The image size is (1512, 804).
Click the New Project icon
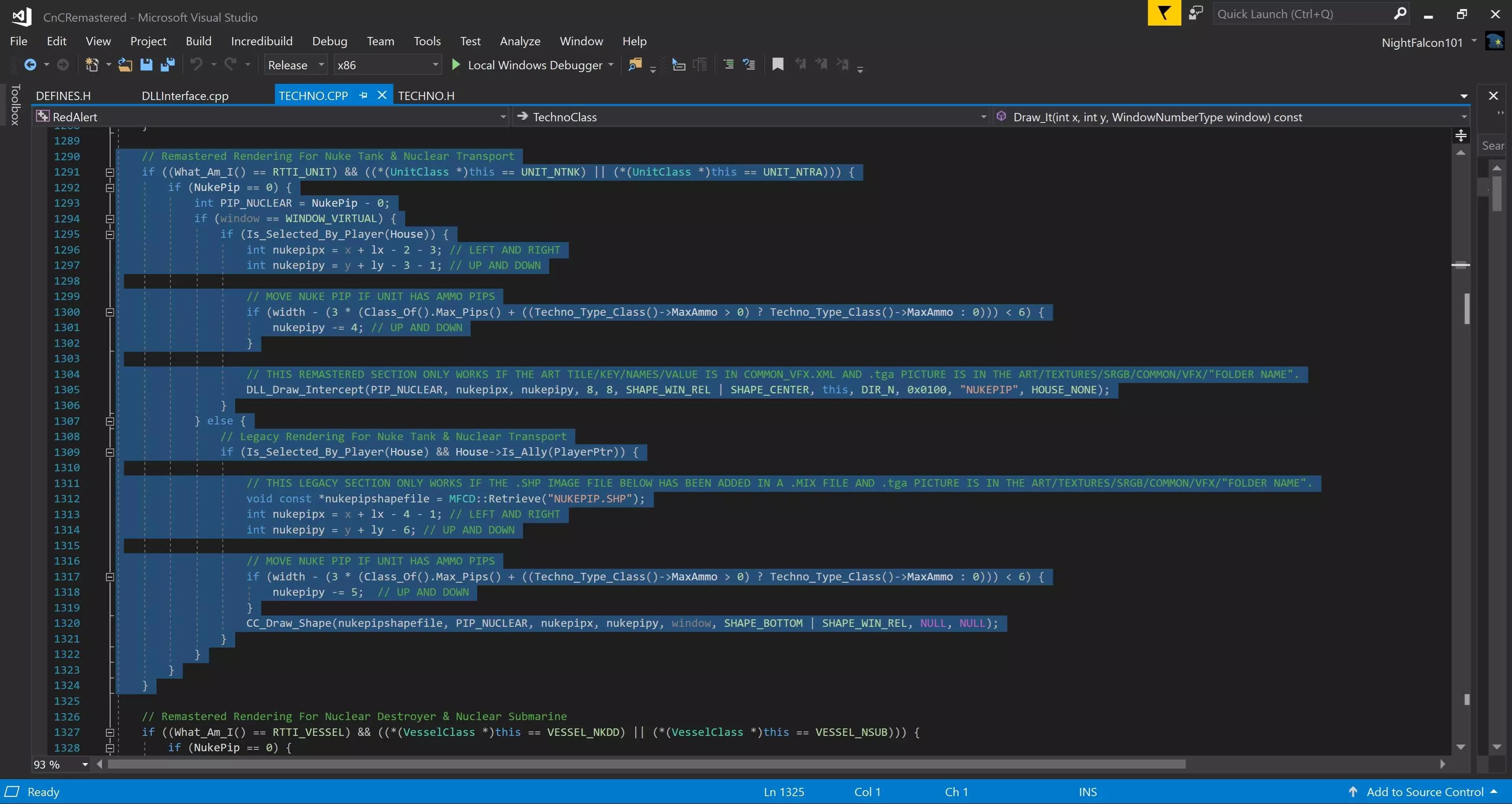click(92, 65)
